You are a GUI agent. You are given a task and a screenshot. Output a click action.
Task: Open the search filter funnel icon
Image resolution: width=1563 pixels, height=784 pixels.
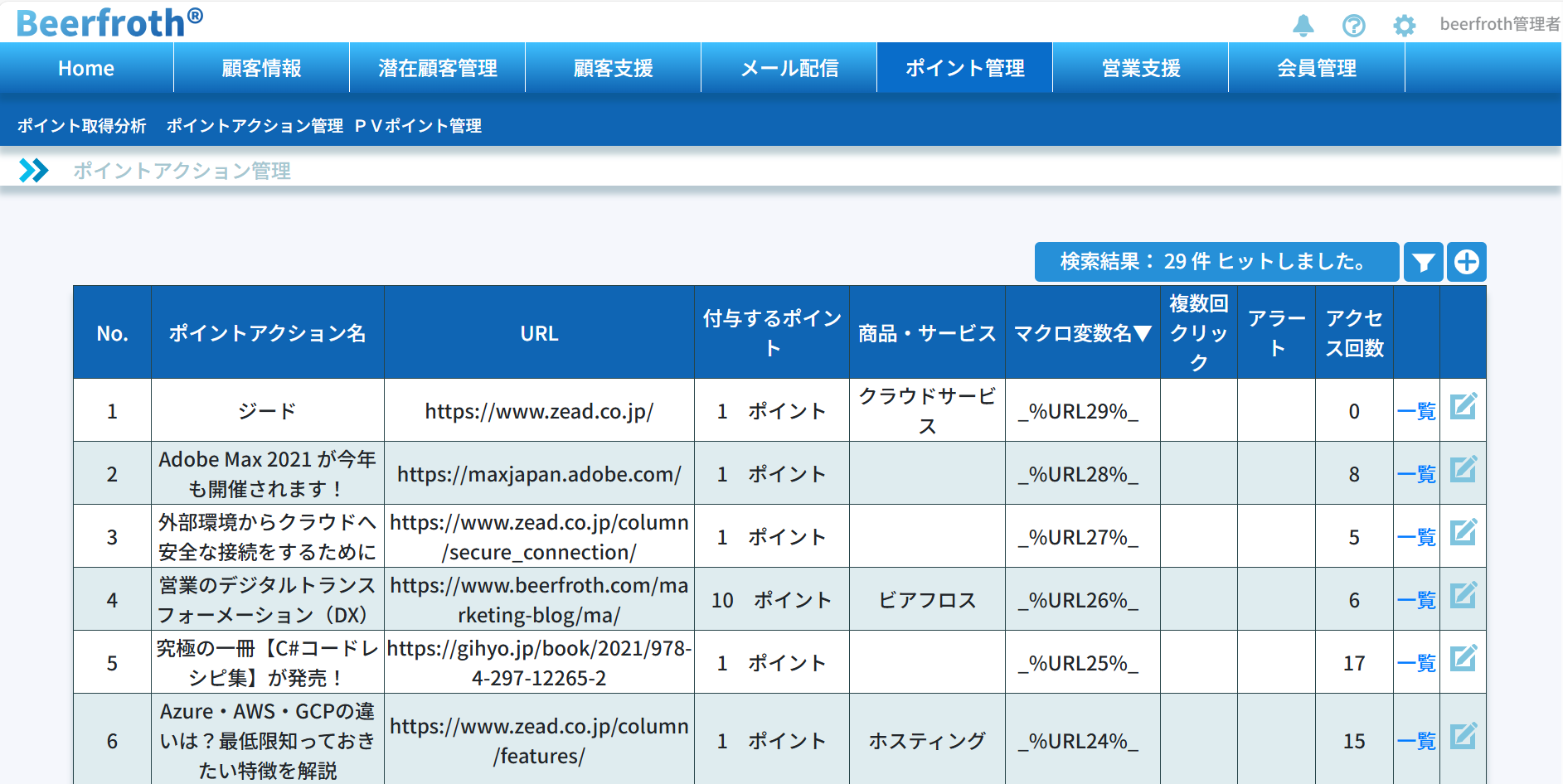pyautogui.click(x=1424, y=263)
